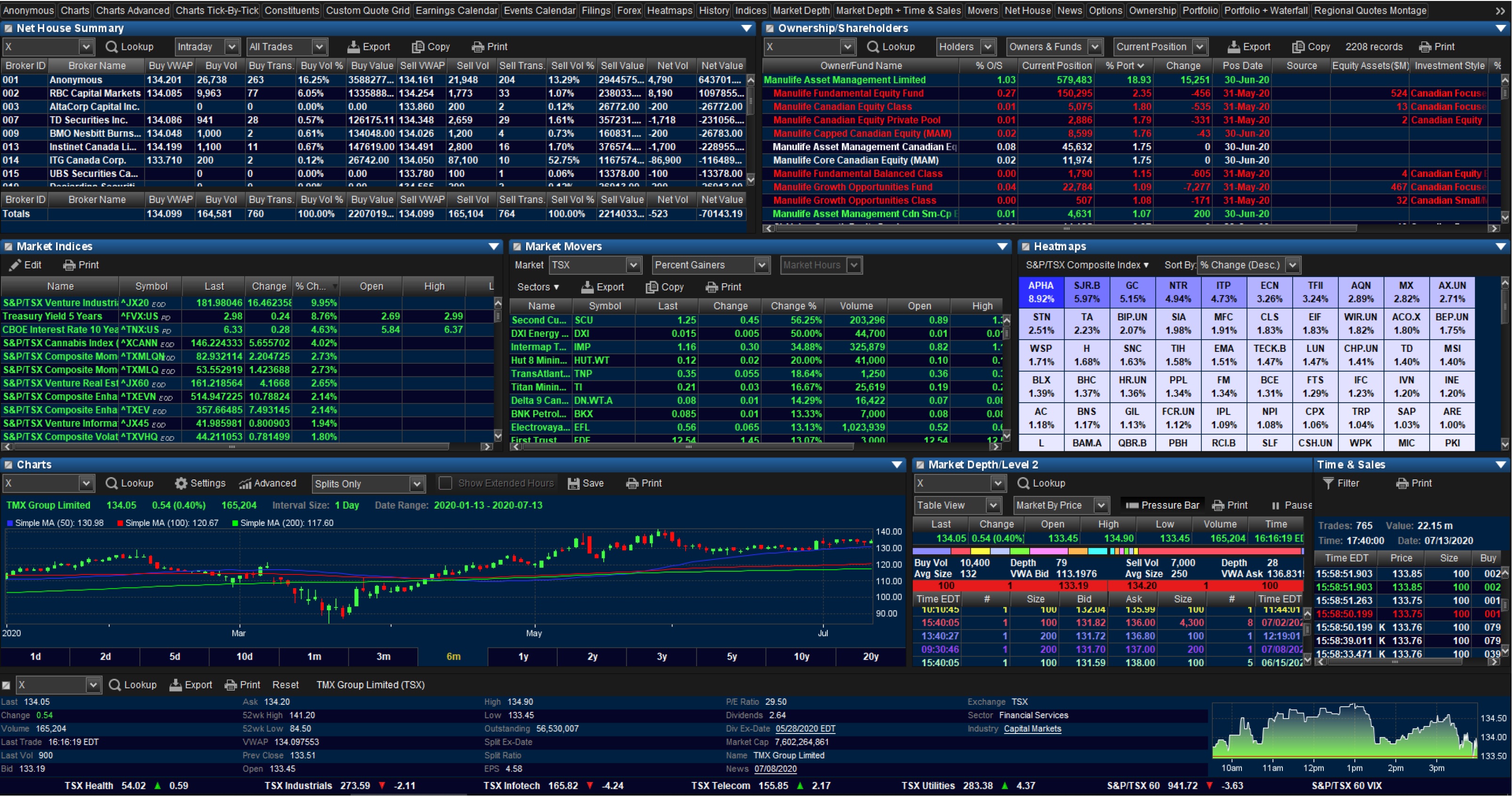1512x797 pixels.
Task: Set chart range to 1y
Action: [x=523, y=657]
